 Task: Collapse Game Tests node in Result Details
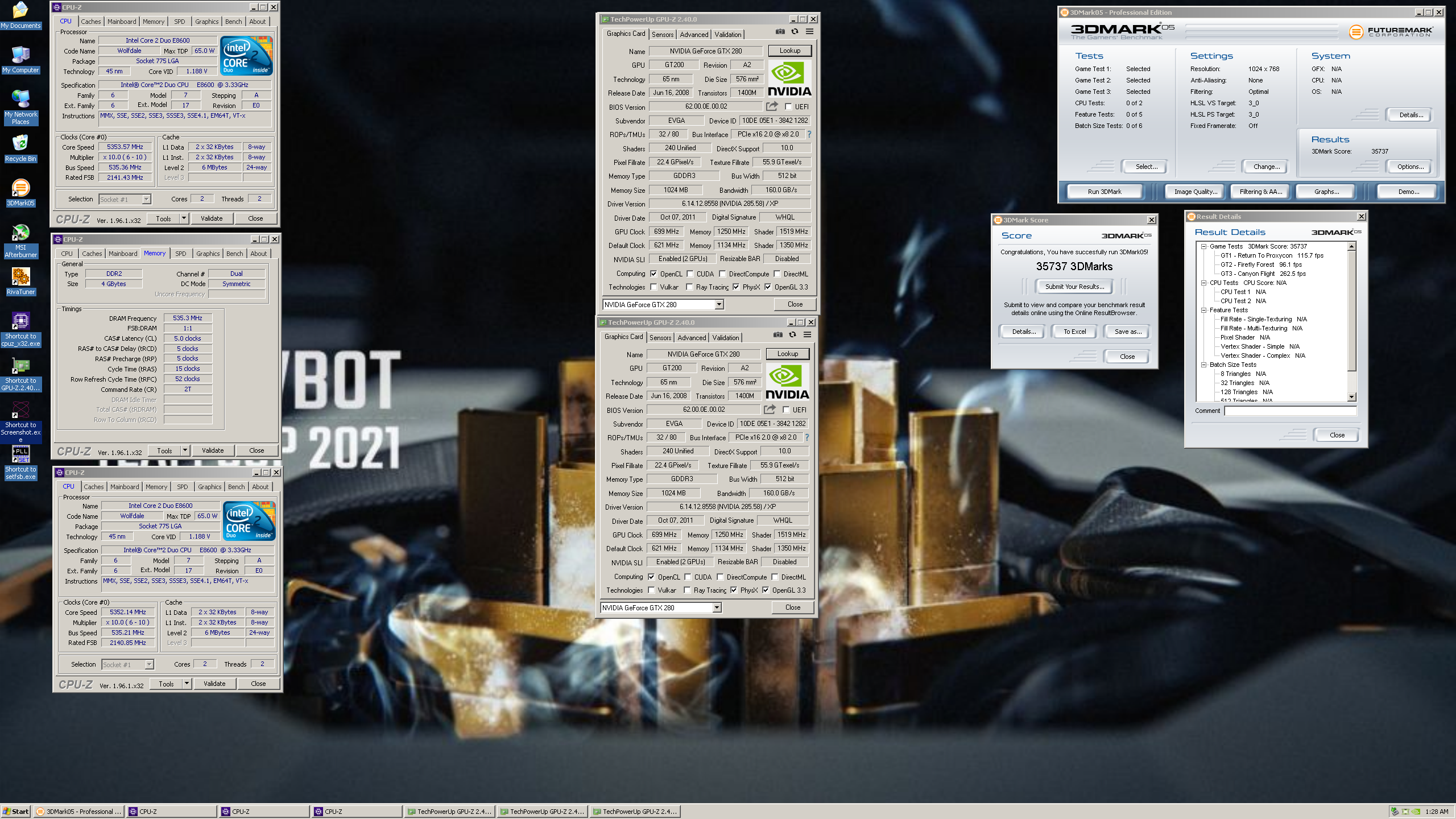[x=1204, y=246]
